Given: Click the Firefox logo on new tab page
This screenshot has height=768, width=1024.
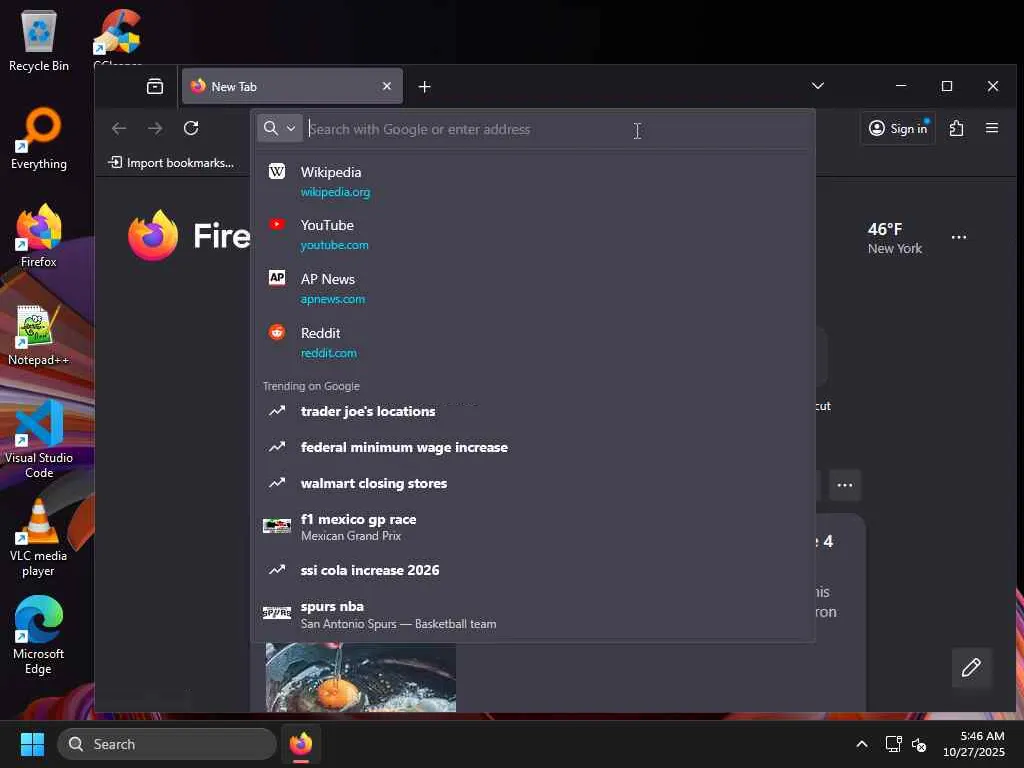Looking at the screenshot, I should pyautogui.click(x=153, y=235).
